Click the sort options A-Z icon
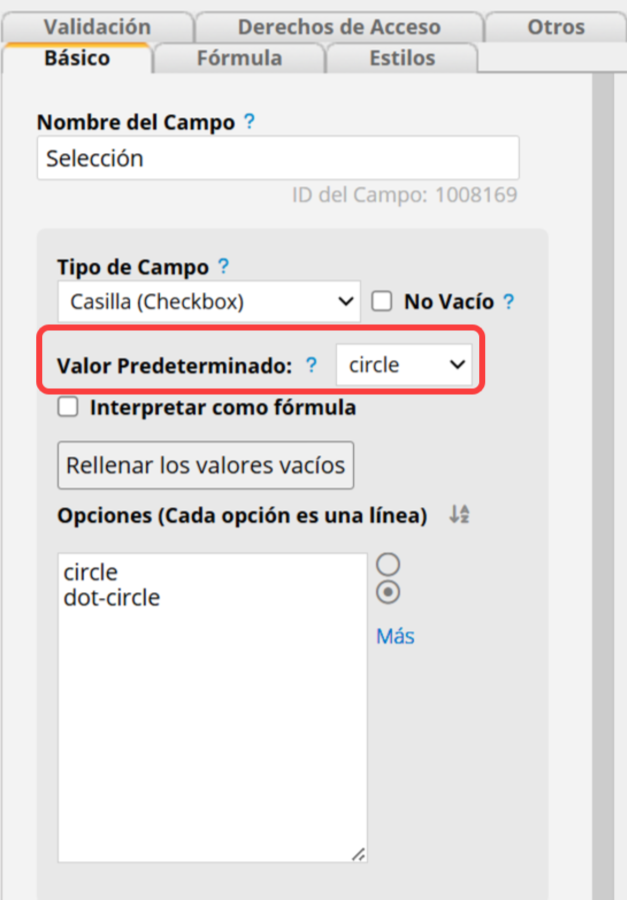This screenshot has height=900, width=627. [459, 514]
